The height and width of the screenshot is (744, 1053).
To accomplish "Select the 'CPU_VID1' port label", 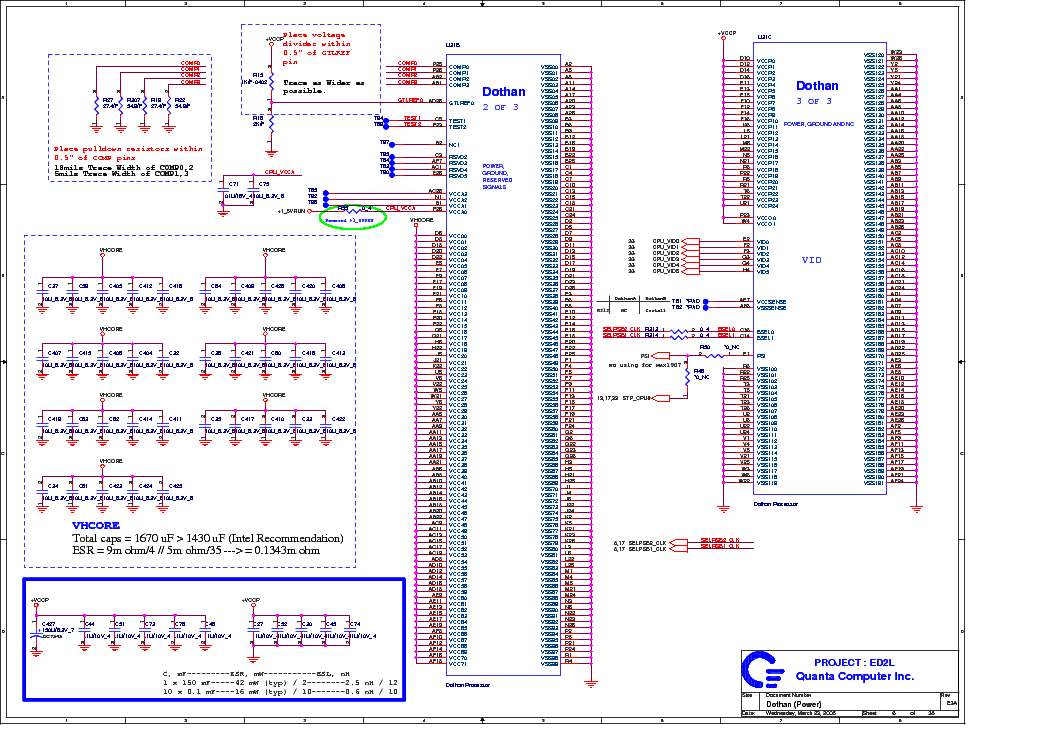I will click(666, 247).
